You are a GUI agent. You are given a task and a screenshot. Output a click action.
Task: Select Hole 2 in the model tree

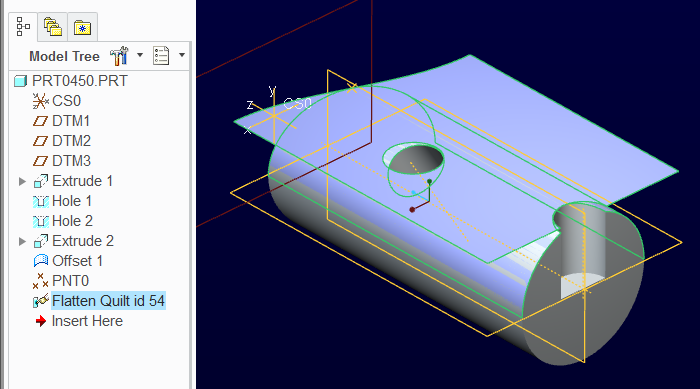pyautogui.click(x=72, y=221)
